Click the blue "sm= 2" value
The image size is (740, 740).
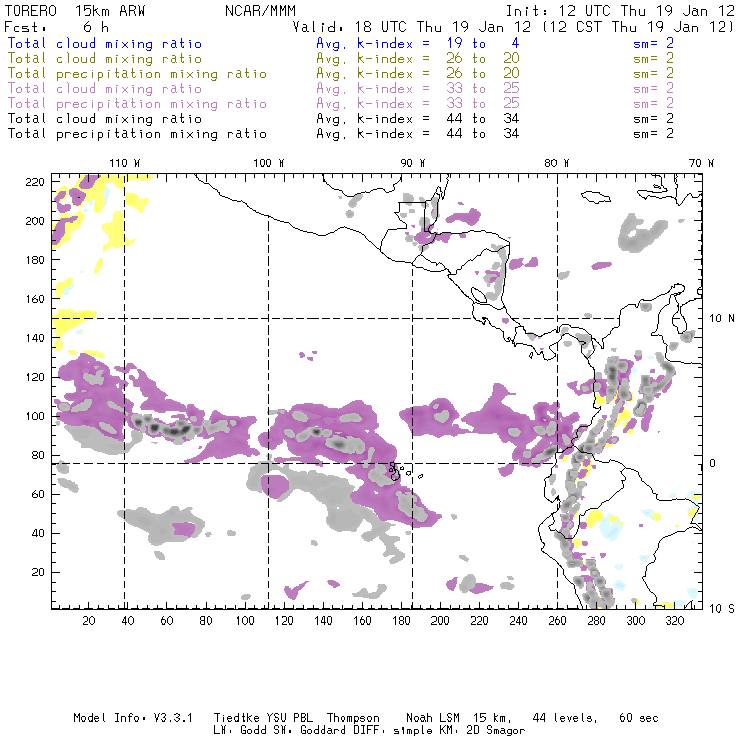coord(653,44)
